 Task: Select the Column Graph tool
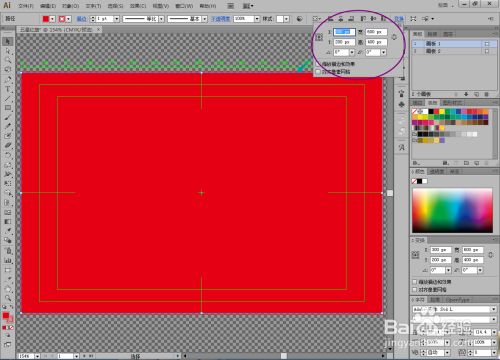click(x=8, y=260)
